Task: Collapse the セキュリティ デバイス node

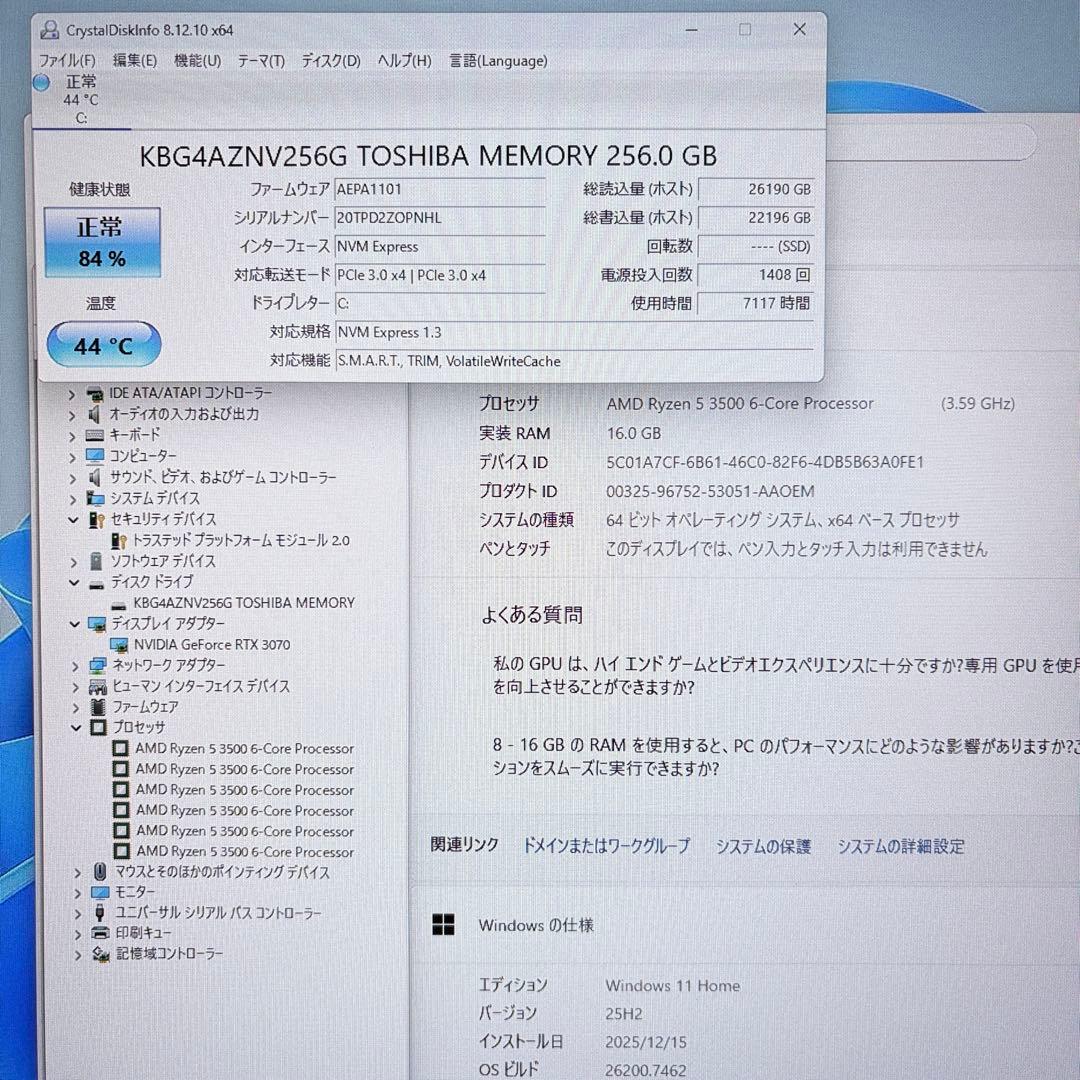Action: click(x=72, y=520)
